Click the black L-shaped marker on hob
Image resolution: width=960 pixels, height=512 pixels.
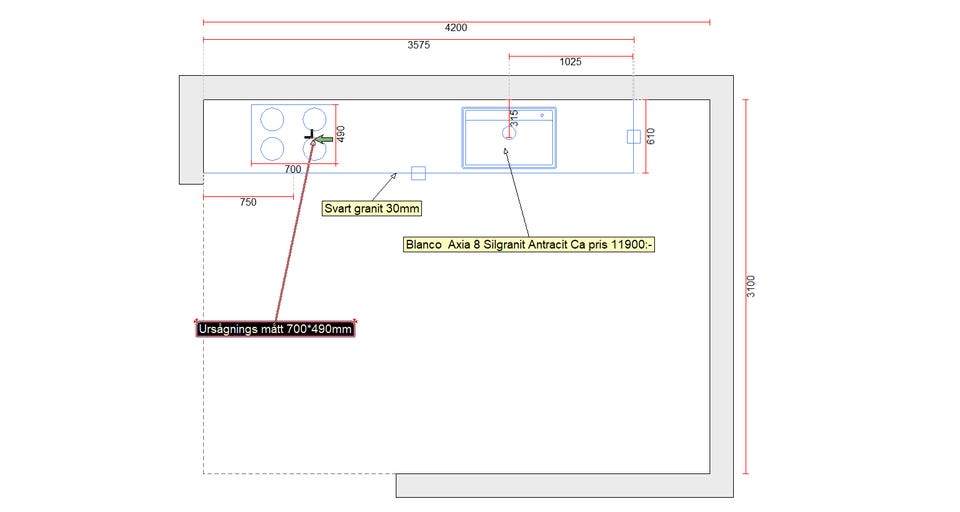[x=309, y=134]
